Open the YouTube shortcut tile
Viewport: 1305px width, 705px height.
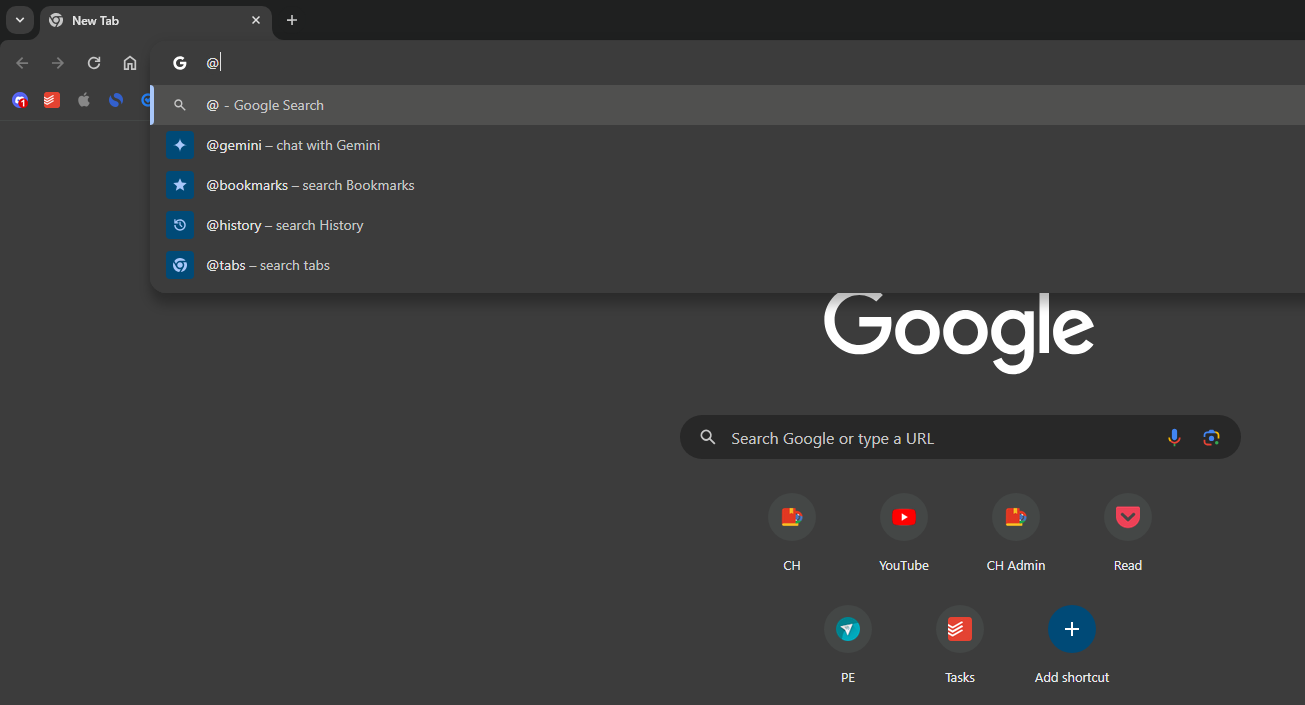[x=903, y=518]
